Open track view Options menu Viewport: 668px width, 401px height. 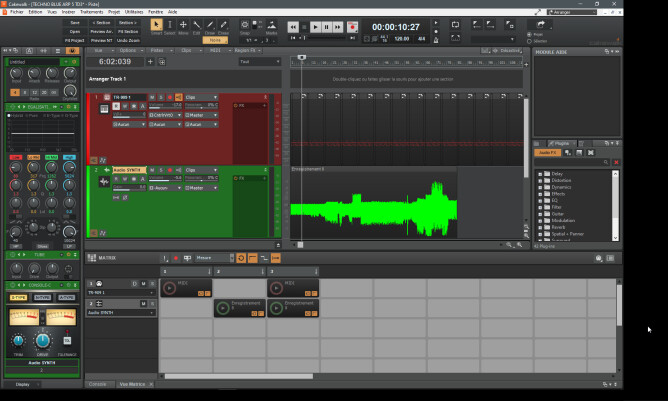pyautogui.click(x=130, y=50)
